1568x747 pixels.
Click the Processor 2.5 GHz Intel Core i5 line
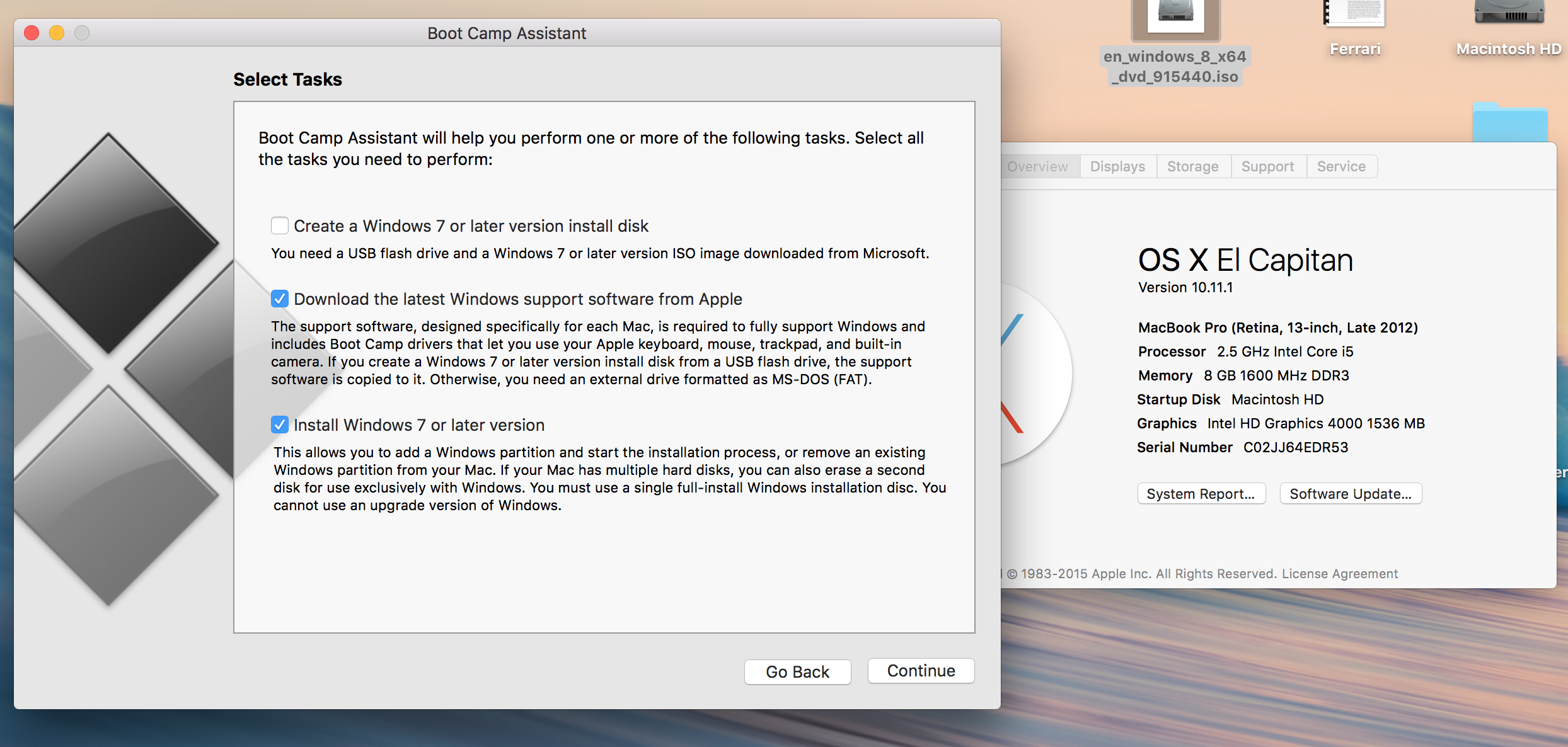[x=1246, y=351]
